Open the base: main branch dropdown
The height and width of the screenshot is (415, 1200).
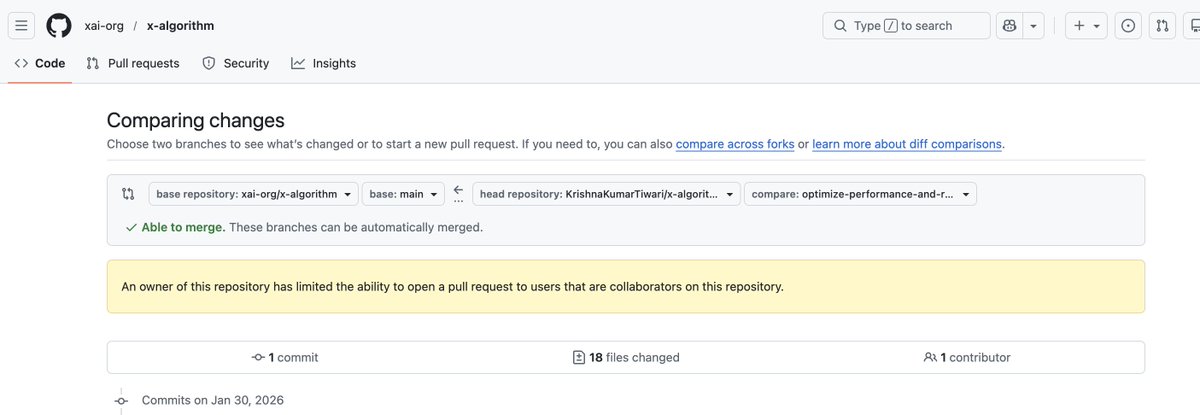[x=402, y=194]
